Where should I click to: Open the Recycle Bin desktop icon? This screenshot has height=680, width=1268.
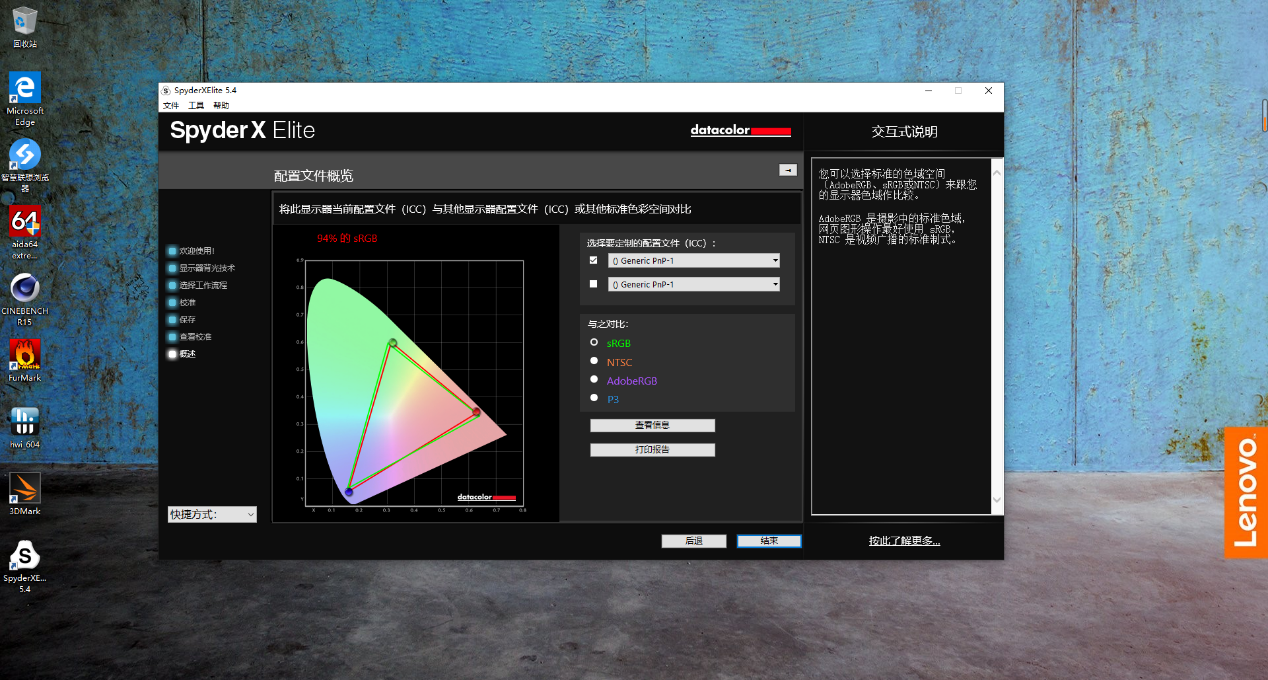(x=25, y=27)
